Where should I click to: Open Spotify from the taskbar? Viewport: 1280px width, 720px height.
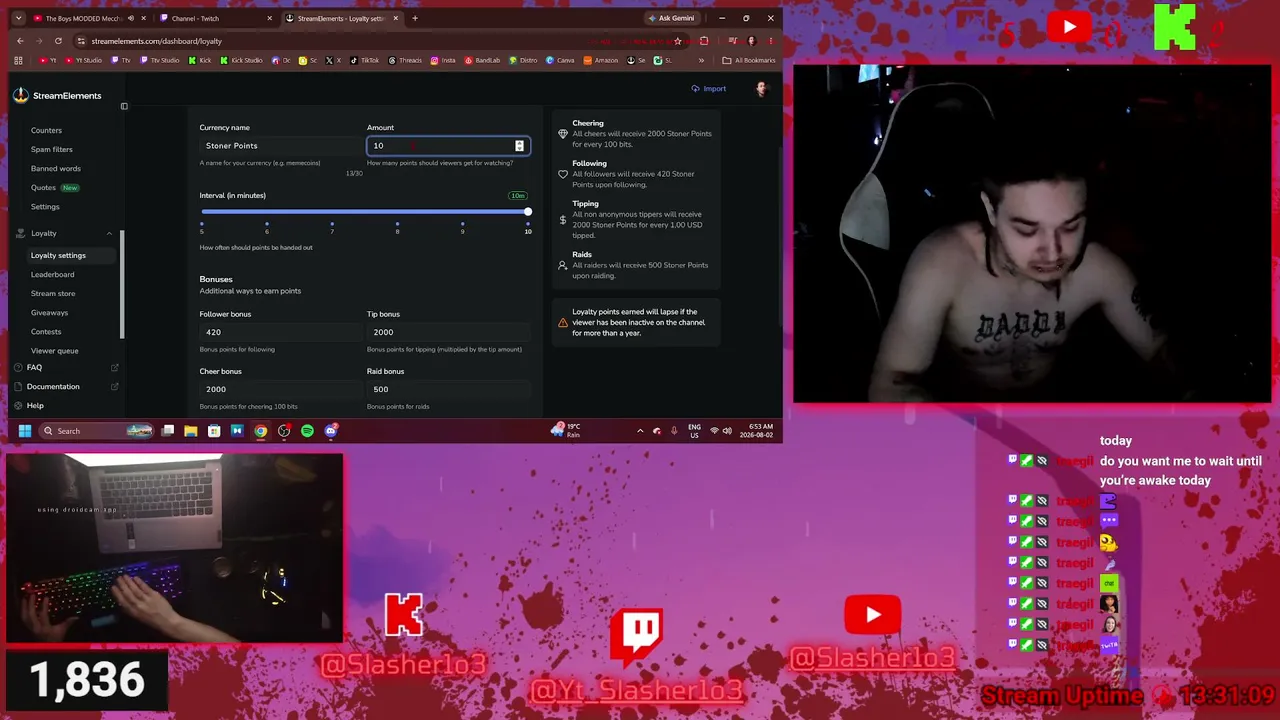pos(307,431)
